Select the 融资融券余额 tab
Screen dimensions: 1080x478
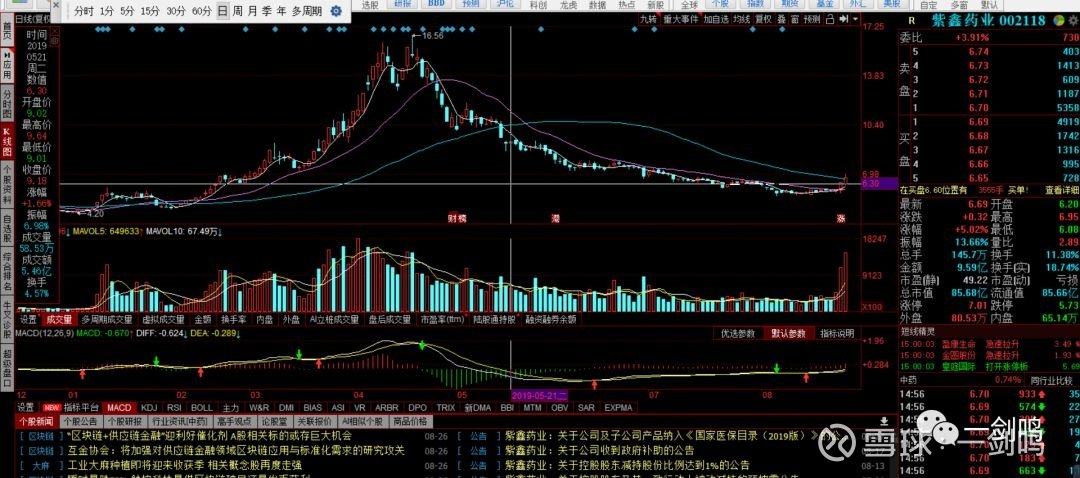pyautogui.click(x=550, y=320)
